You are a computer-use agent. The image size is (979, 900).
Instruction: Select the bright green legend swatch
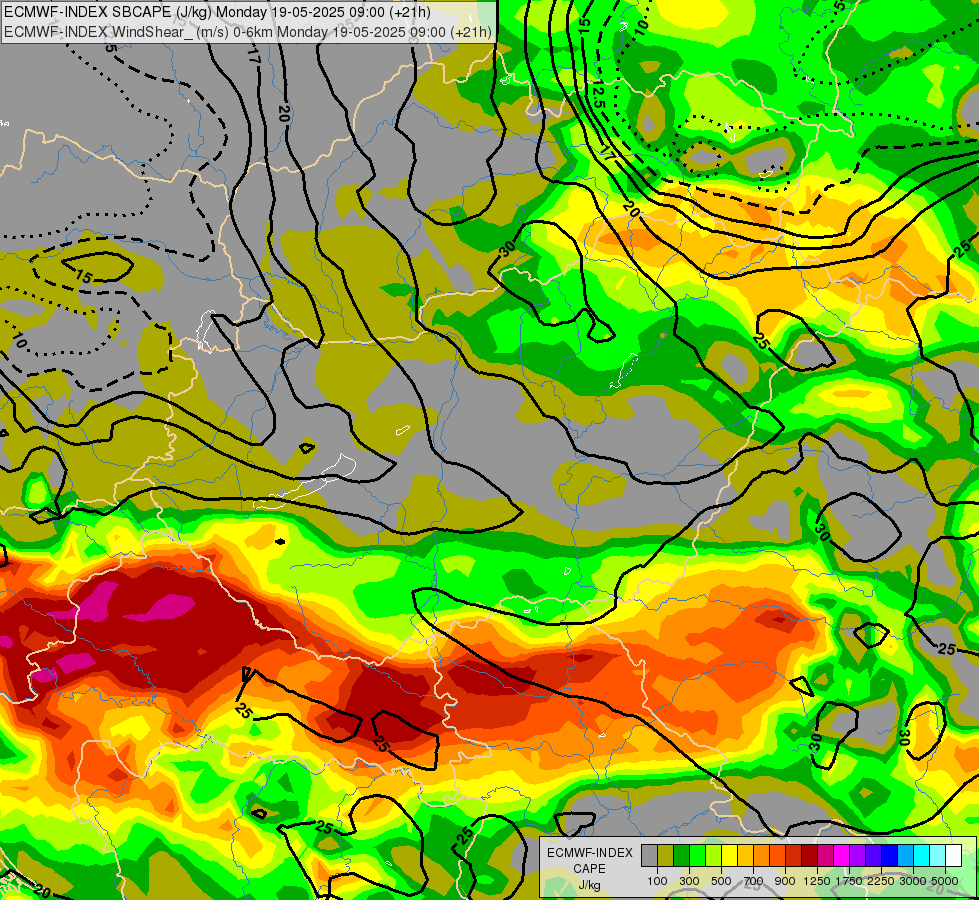(697, 855)
